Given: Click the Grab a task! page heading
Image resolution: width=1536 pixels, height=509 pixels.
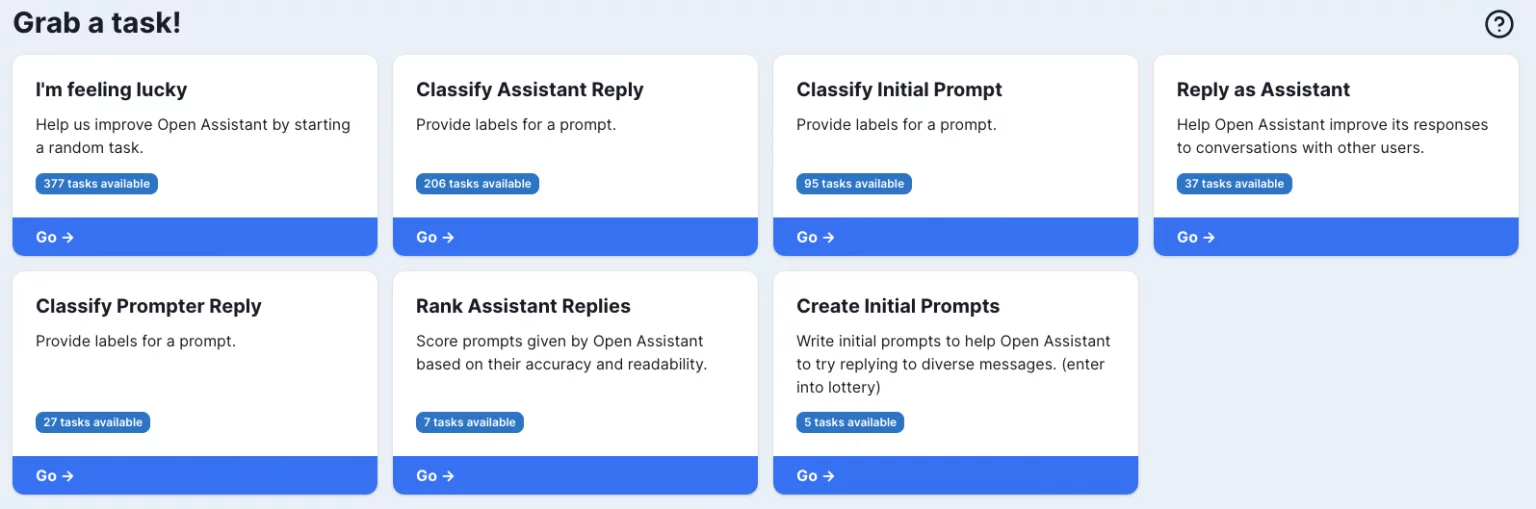Looking at the screenshot, I should [x=97, y=23].
